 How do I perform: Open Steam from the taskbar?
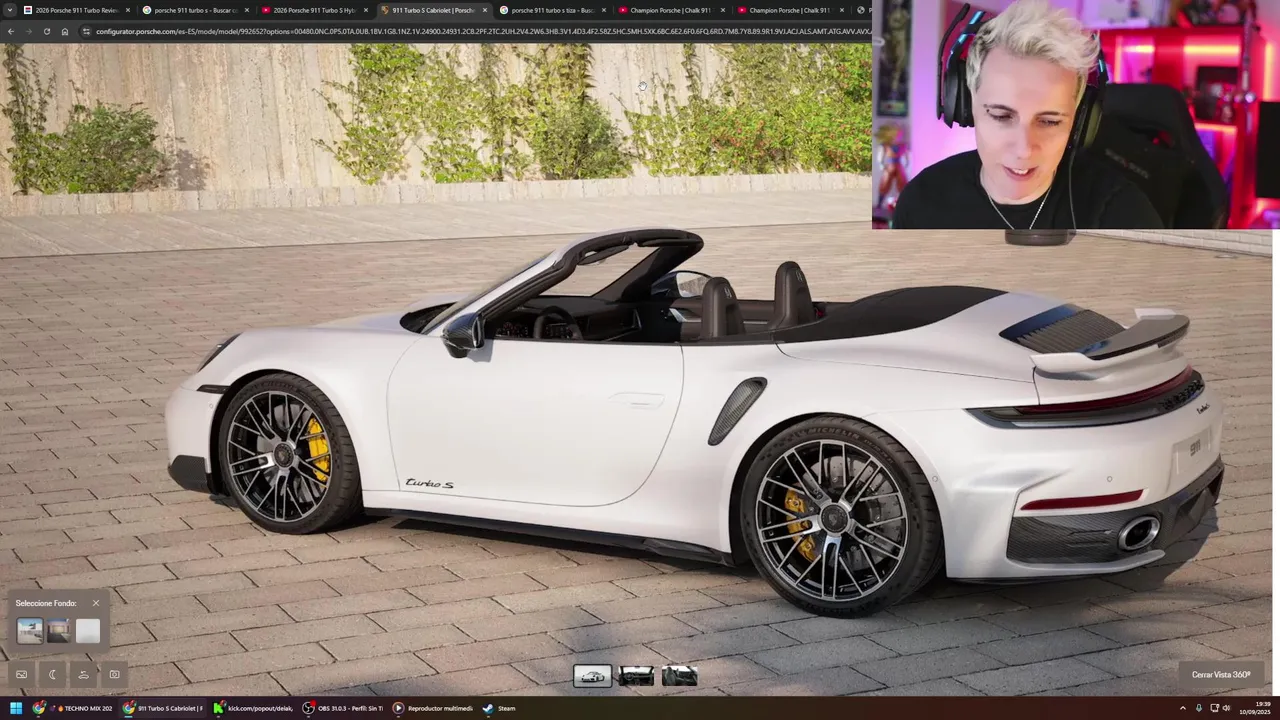(499, 708)
